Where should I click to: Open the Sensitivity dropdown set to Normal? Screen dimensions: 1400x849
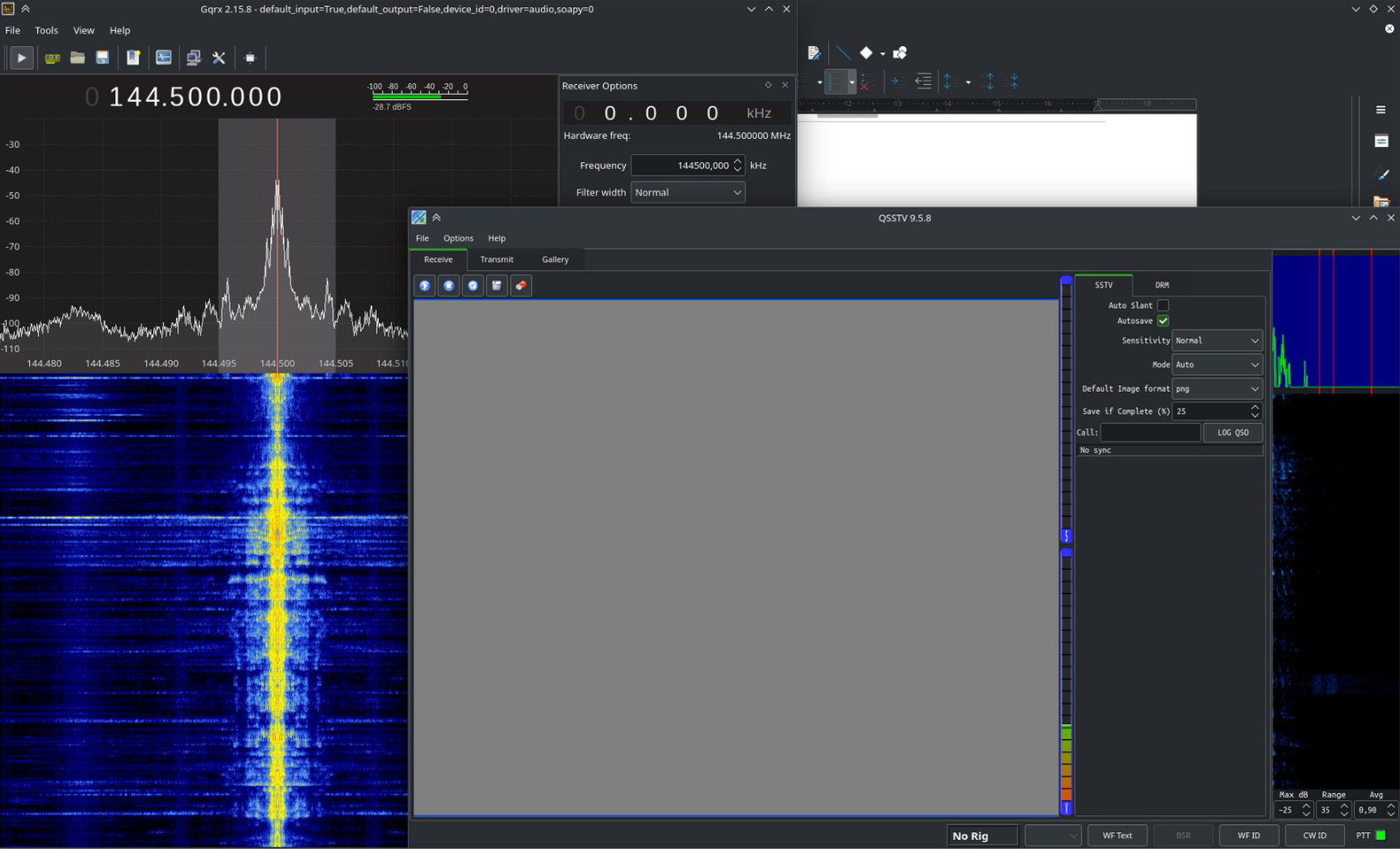1216,340
